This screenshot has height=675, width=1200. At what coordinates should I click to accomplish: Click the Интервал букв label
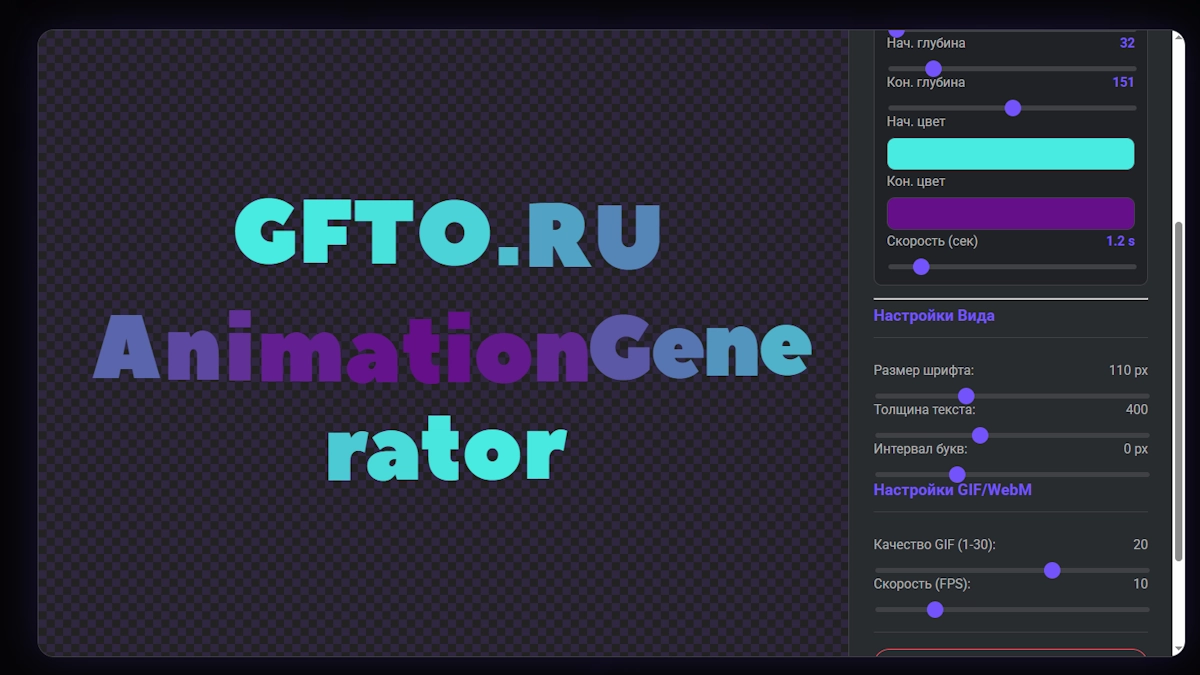coord(921,448)
